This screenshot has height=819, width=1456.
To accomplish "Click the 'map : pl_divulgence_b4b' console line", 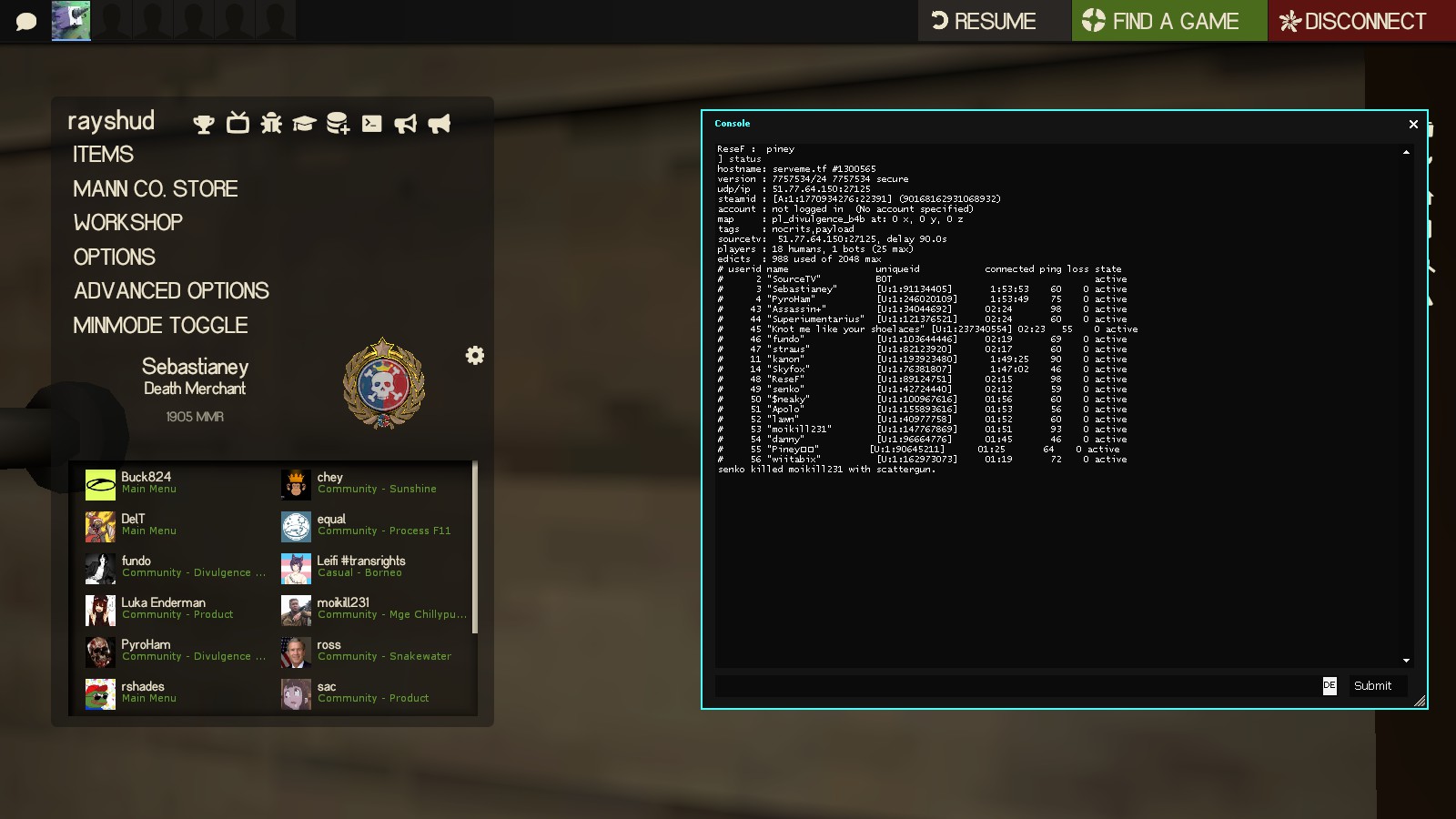I will (x=840, y=219).
